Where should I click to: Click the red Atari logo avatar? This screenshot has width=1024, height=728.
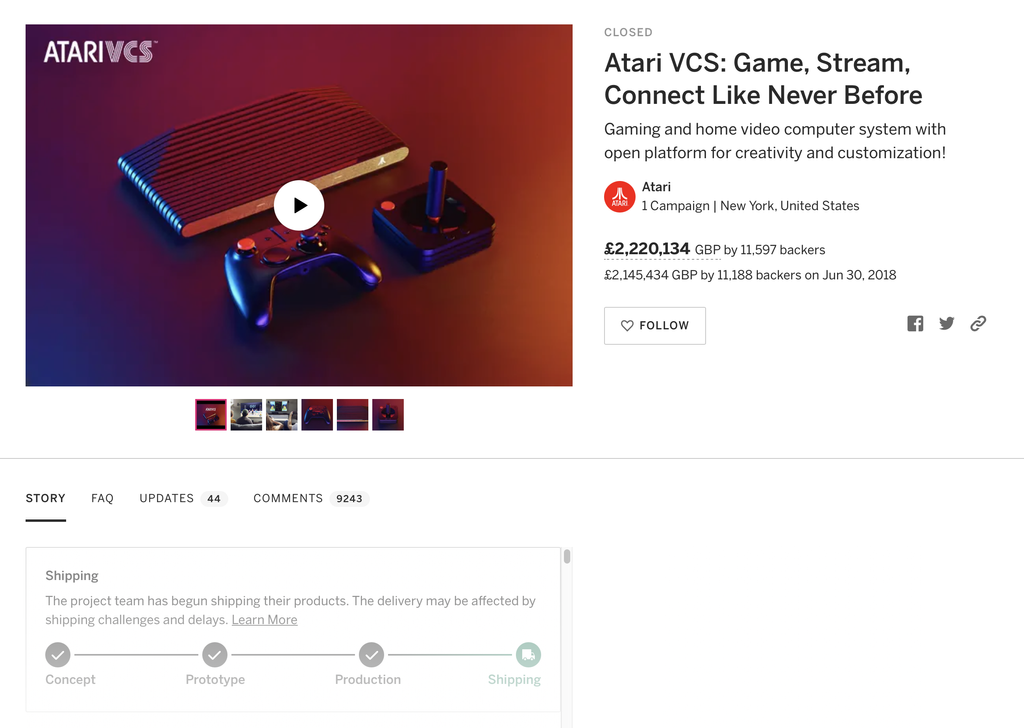[620, 197]
